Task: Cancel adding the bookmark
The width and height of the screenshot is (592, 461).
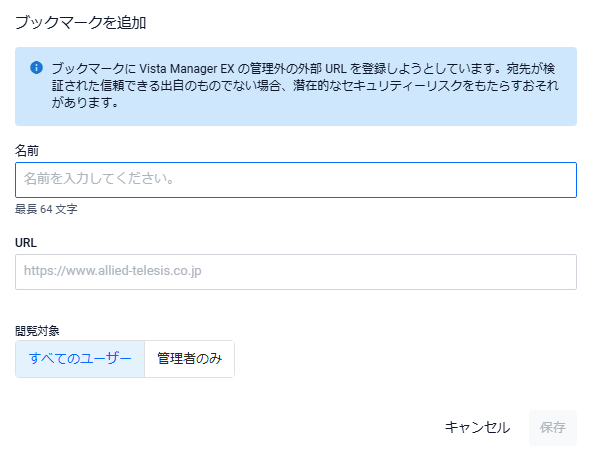Action: [x=477, y=427]
